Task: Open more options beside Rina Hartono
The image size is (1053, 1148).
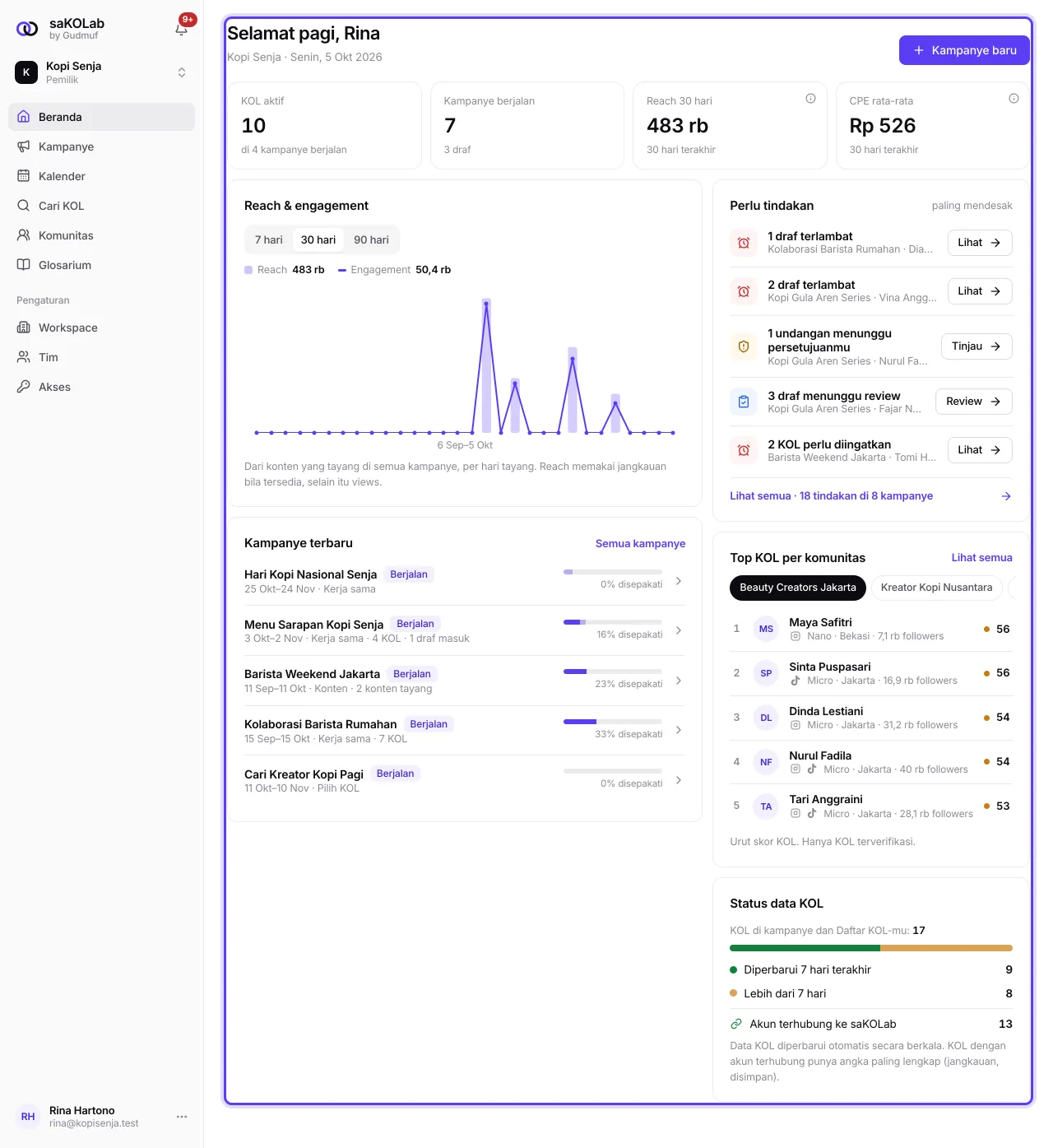Action: click(x=182, y=1117)
